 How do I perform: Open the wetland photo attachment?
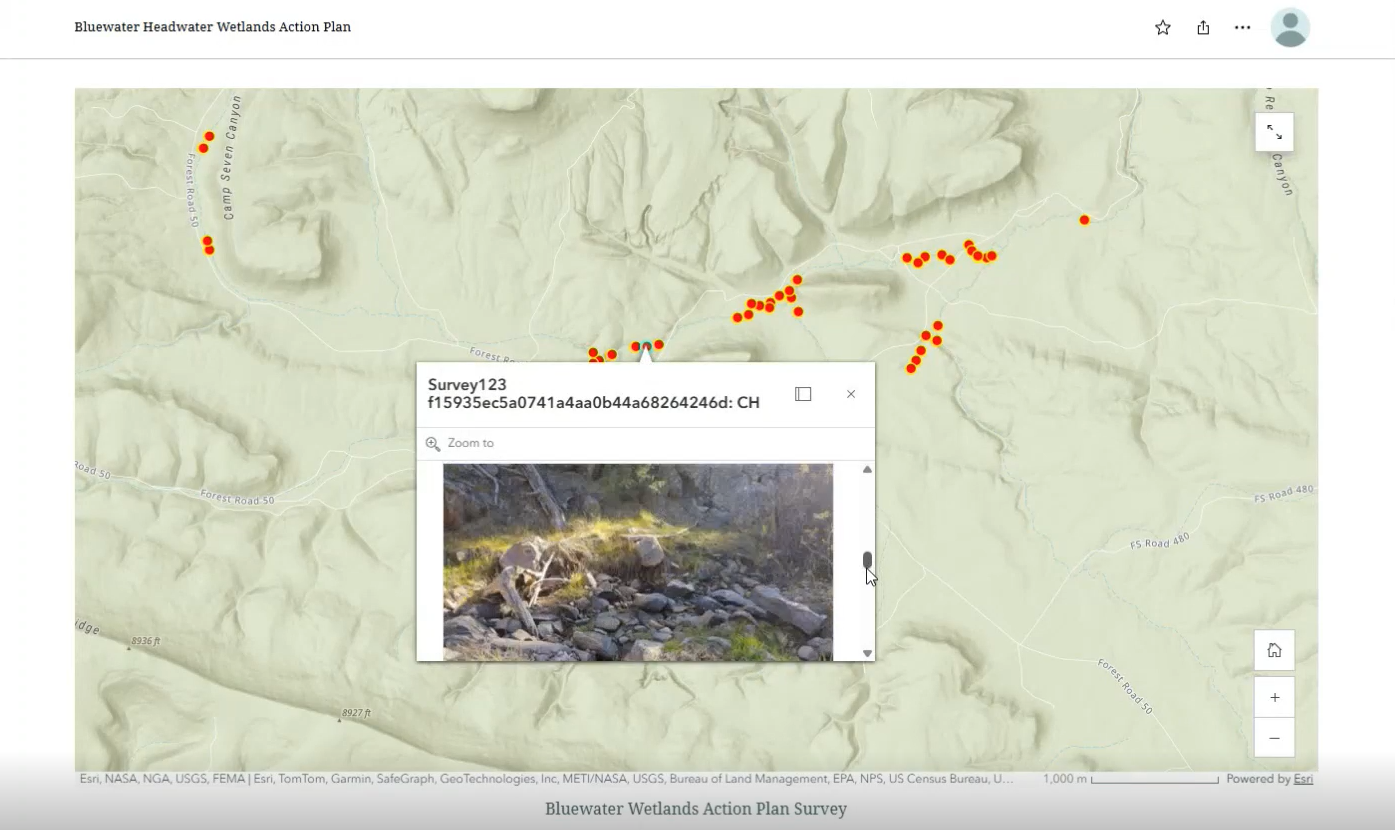coord(640,560)
